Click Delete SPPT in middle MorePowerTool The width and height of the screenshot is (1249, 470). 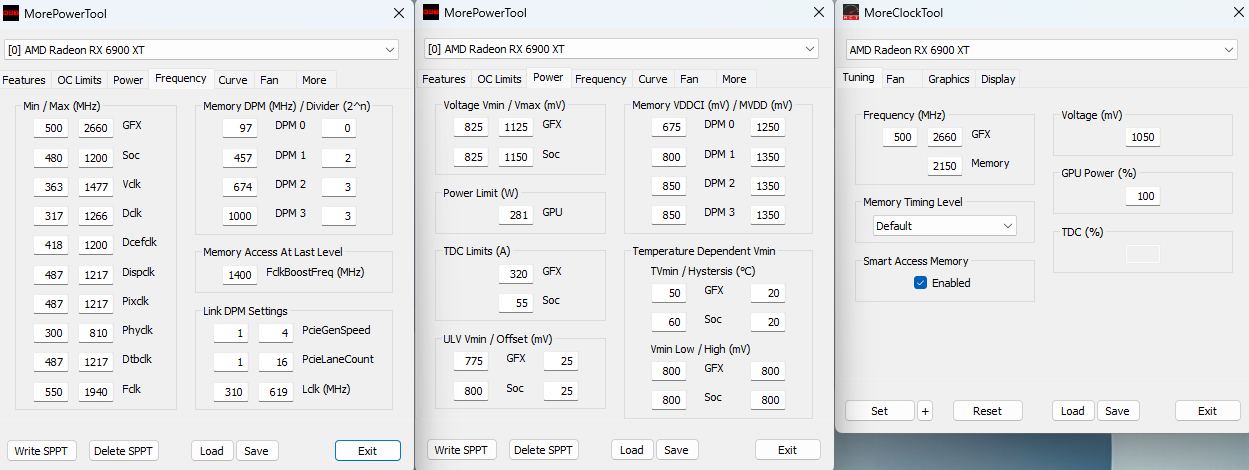pyautogui.click(x=544, y=450)
